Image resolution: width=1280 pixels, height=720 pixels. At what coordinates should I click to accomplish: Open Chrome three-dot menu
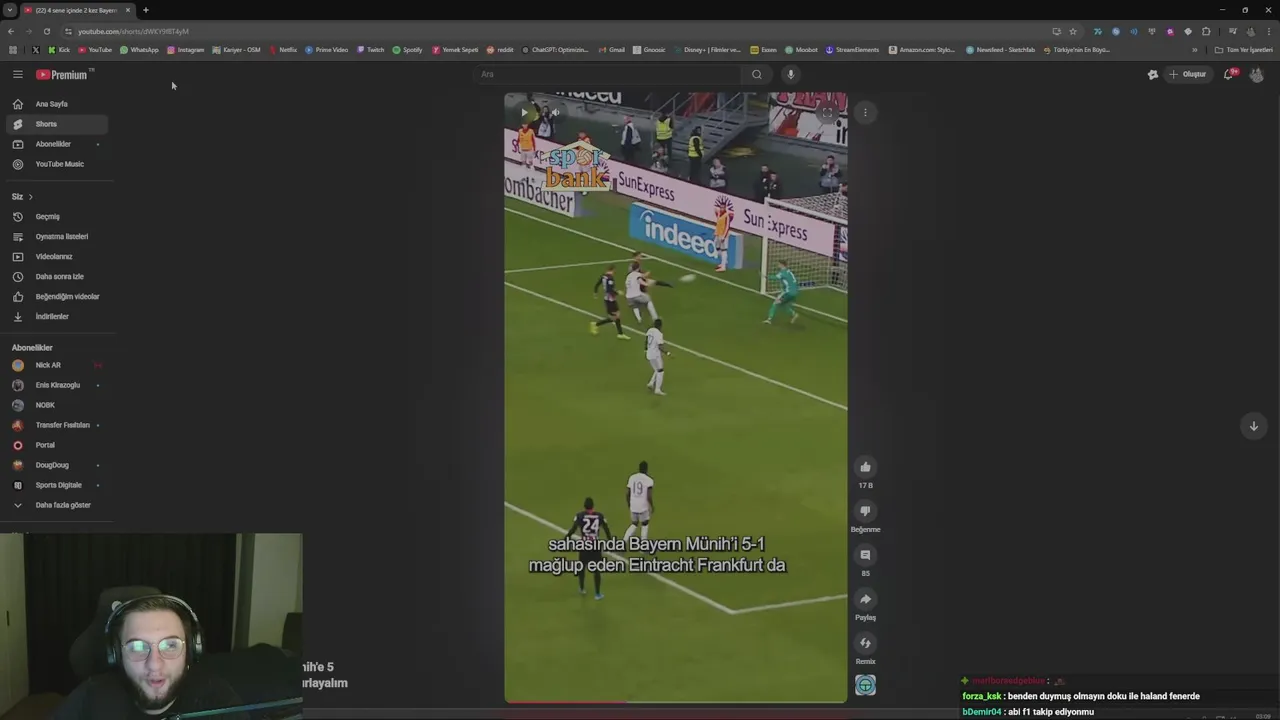point(1269,31)
